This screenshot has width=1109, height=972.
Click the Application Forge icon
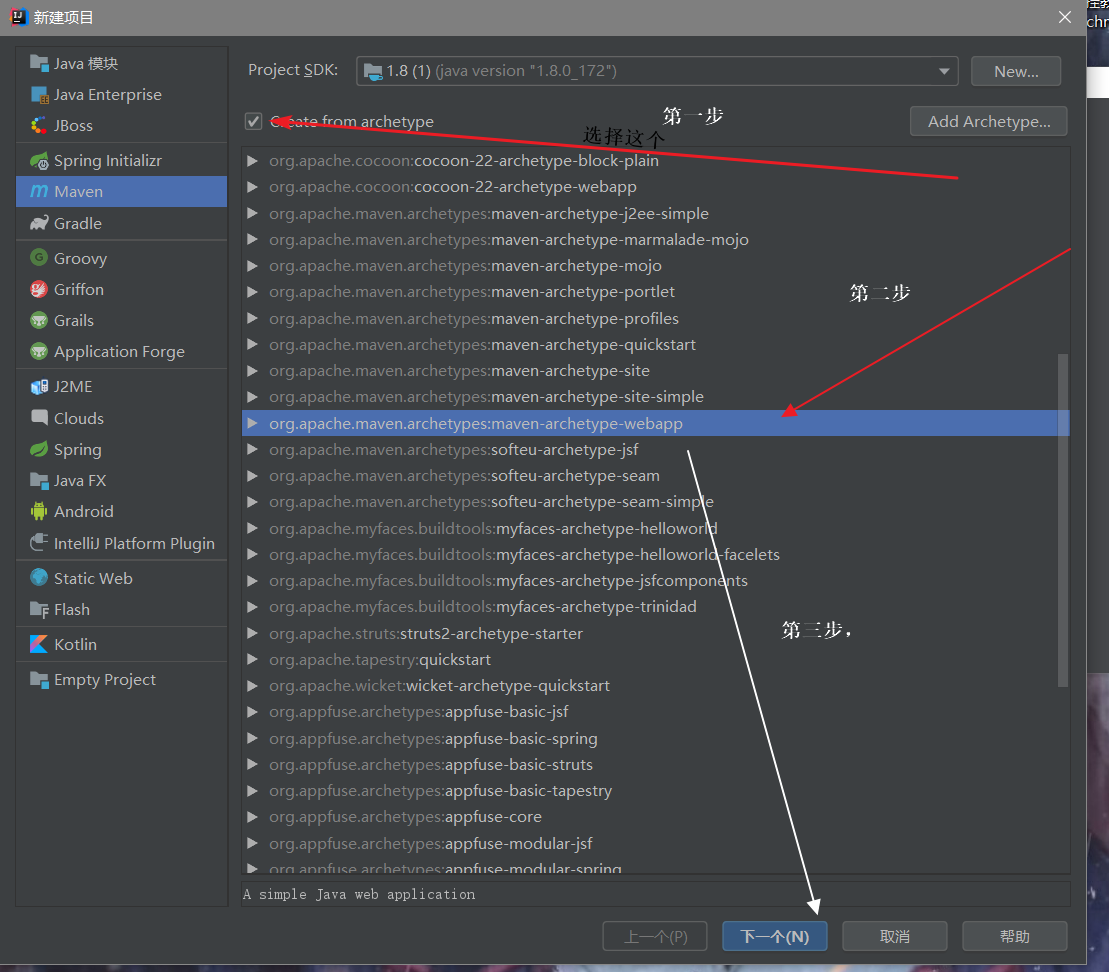pos(39,352)
